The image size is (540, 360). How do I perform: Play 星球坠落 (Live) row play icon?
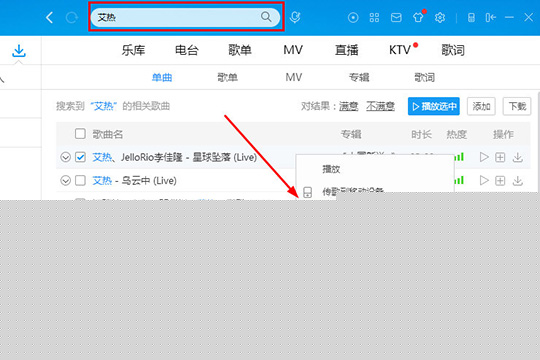pyautogui.click(x=484, y=157)
